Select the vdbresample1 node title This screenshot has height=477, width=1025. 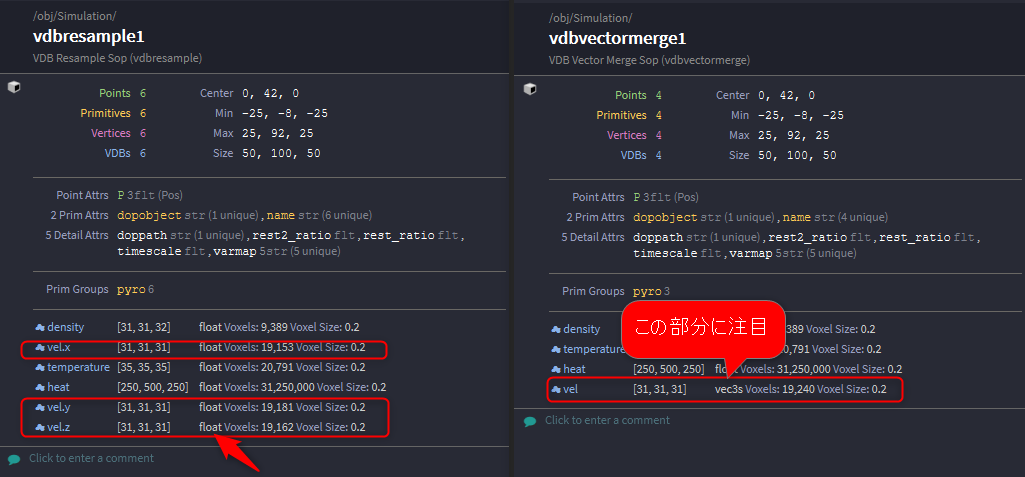point(88,37)
